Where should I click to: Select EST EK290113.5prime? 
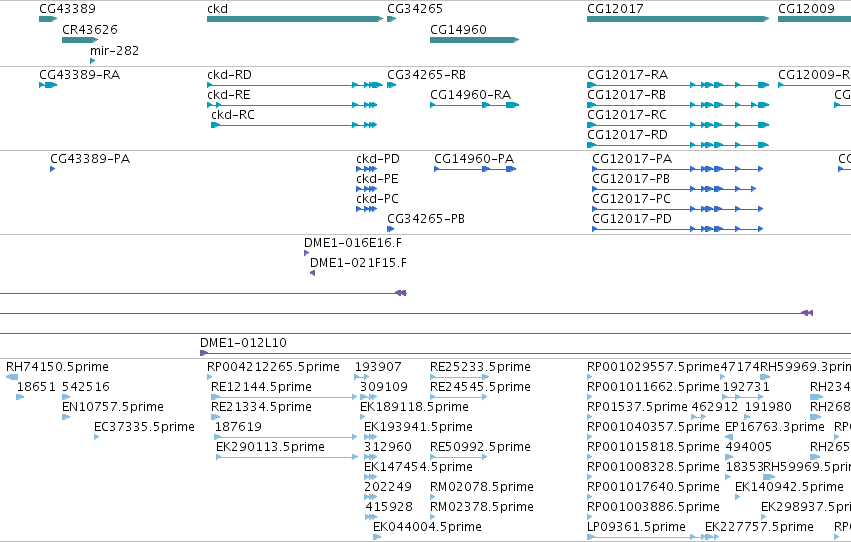coord(287,457)
